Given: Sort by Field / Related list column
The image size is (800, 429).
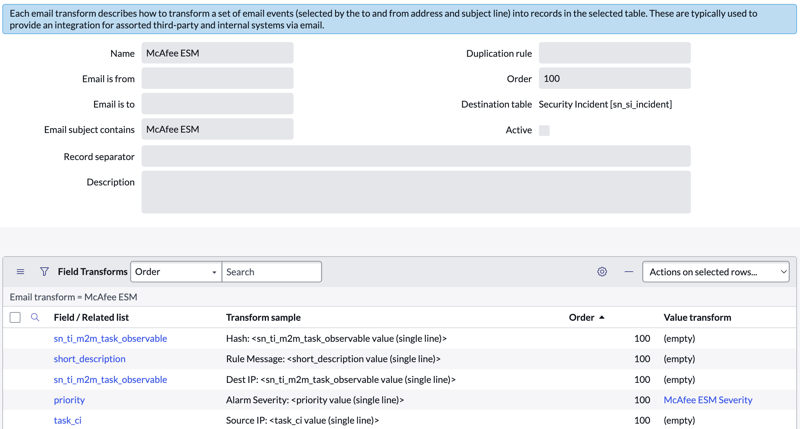Looking at the screenshot, I should 91,317.
